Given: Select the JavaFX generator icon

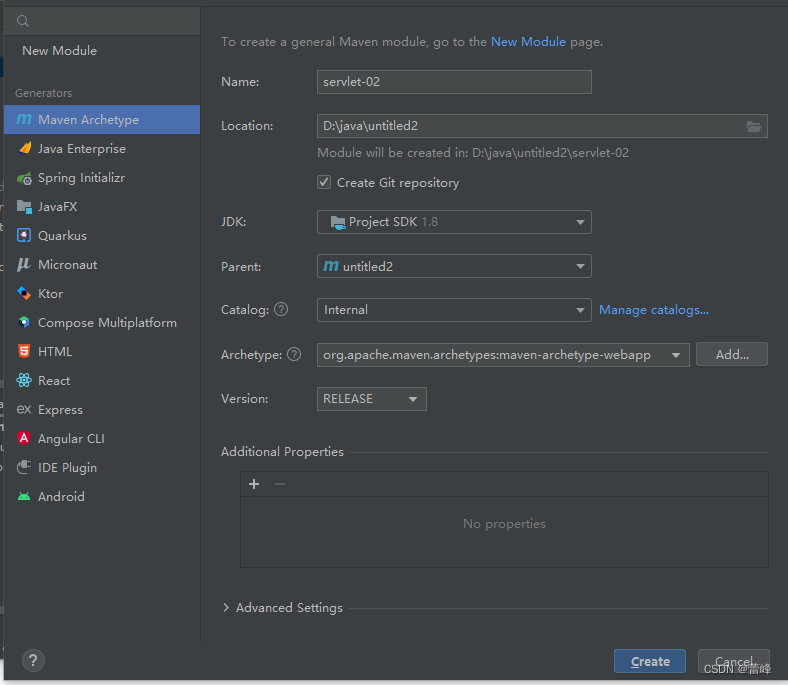Looking at the screenshot, I should point(24,207).
